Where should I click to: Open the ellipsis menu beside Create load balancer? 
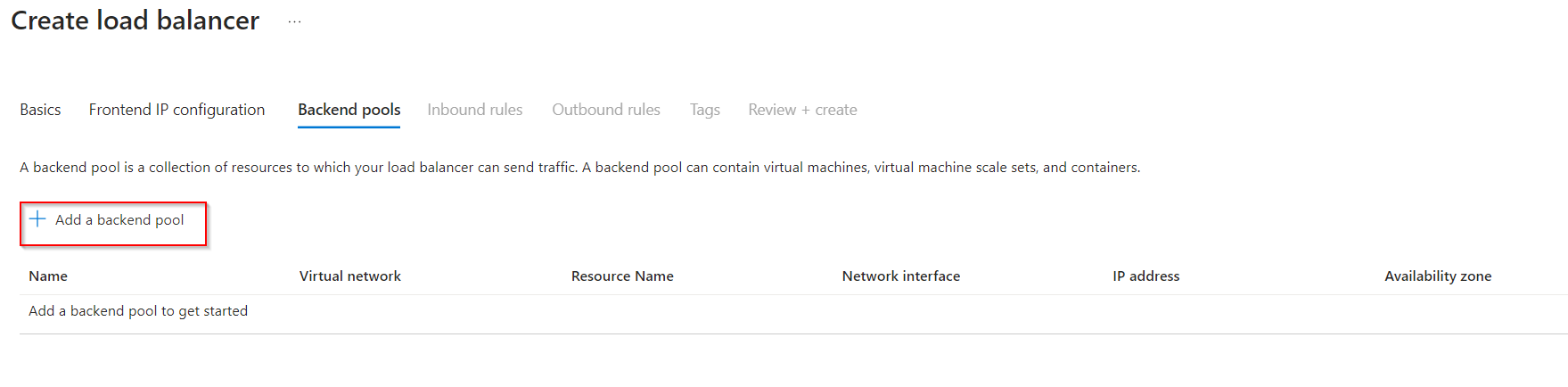(294, 21)
